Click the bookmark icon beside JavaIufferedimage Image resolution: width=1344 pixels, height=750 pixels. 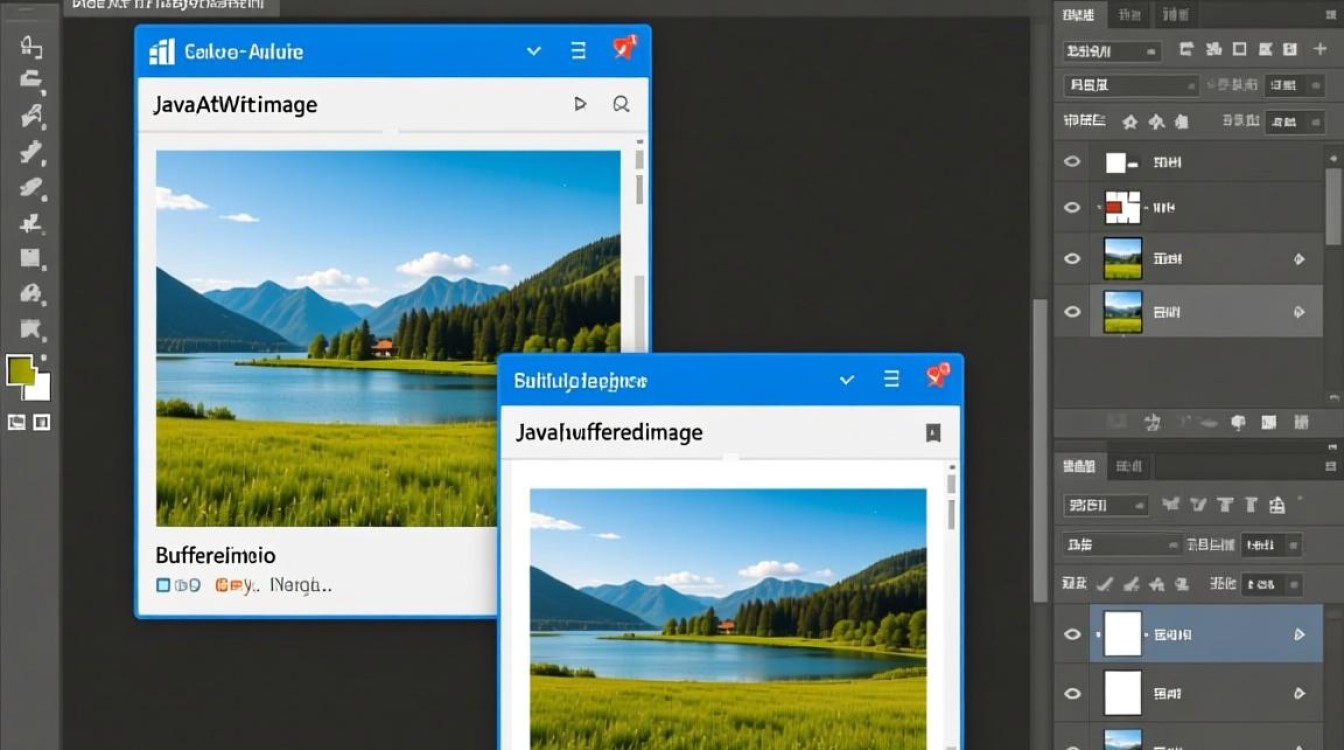933,433
